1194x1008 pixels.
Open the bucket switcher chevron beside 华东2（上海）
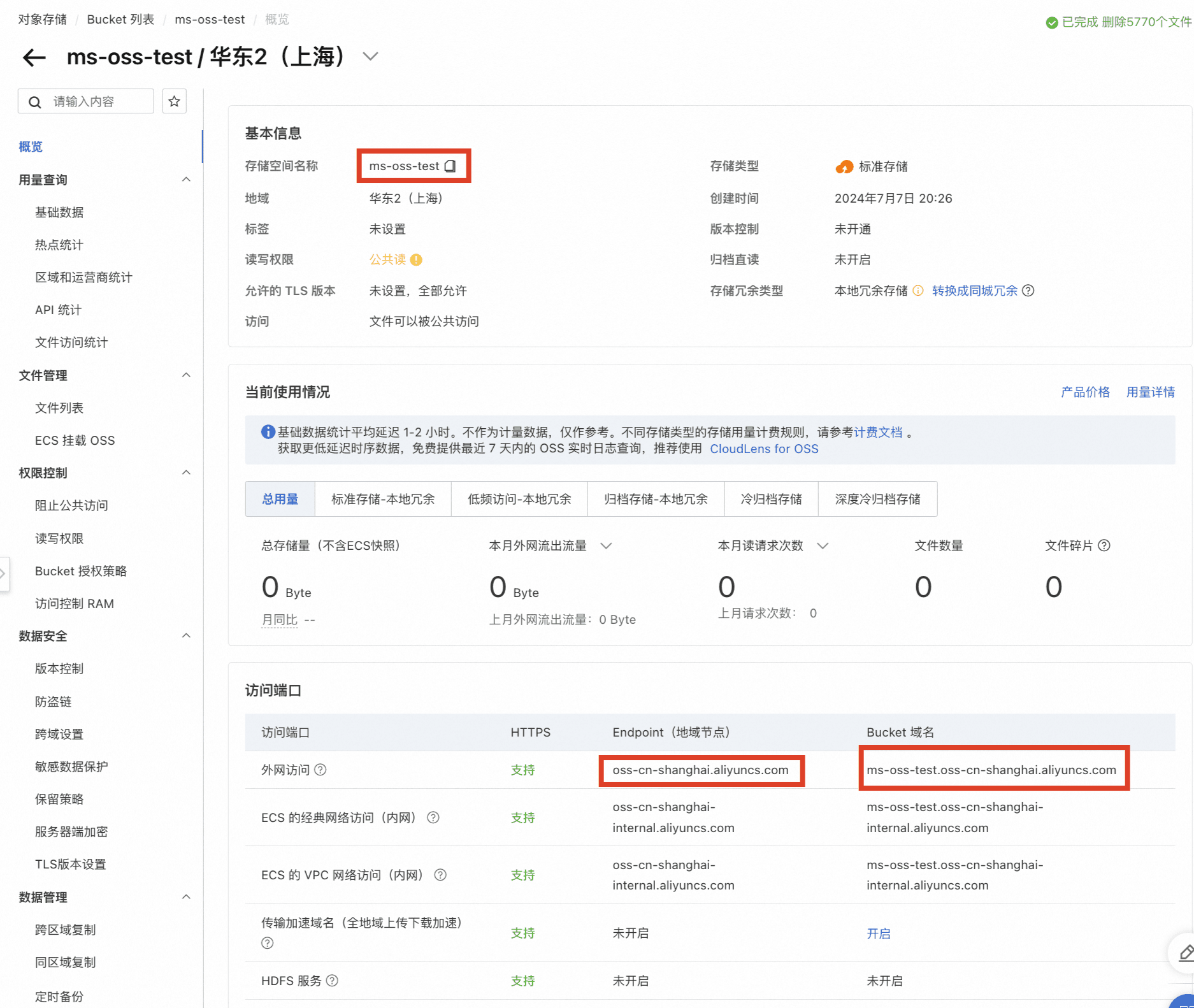pyautogui.click(x=370, y=57)
